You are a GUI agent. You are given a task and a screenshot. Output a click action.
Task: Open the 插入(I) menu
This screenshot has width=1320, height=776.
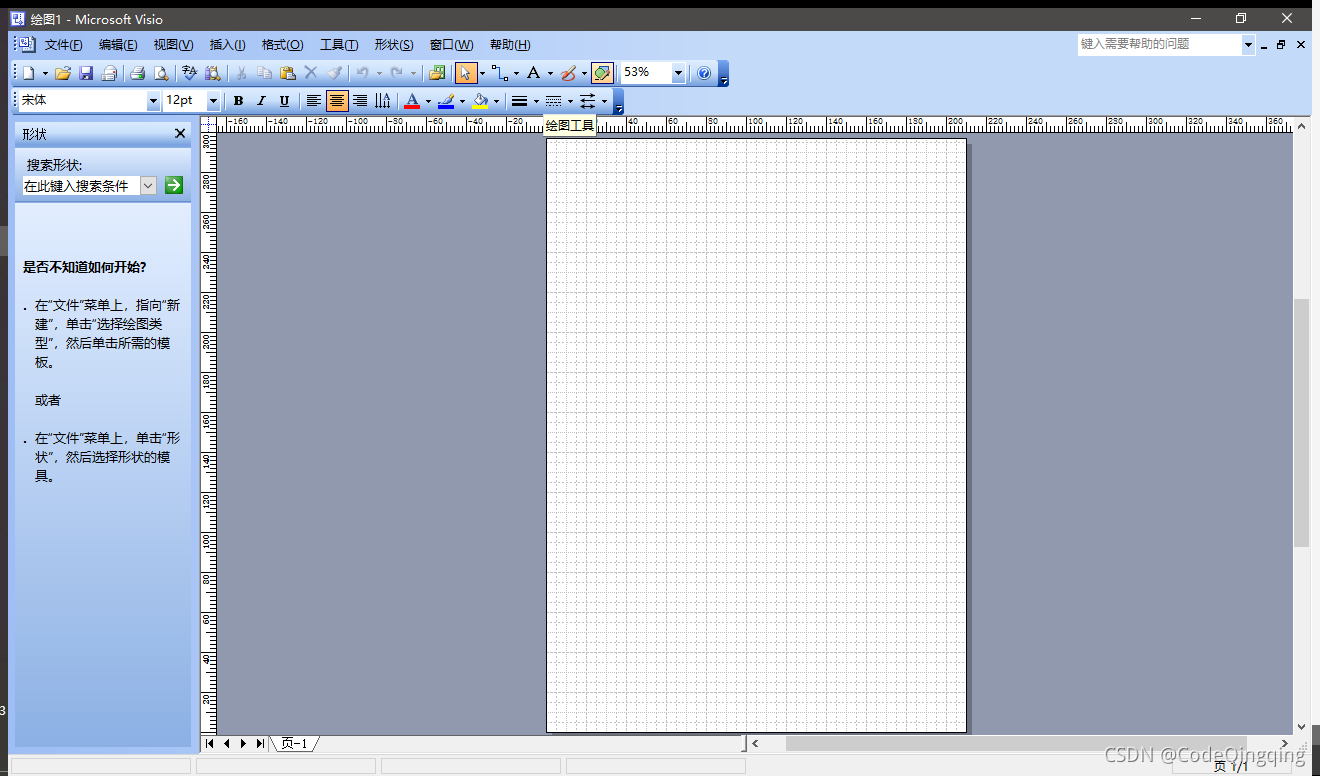click(227, 45)
